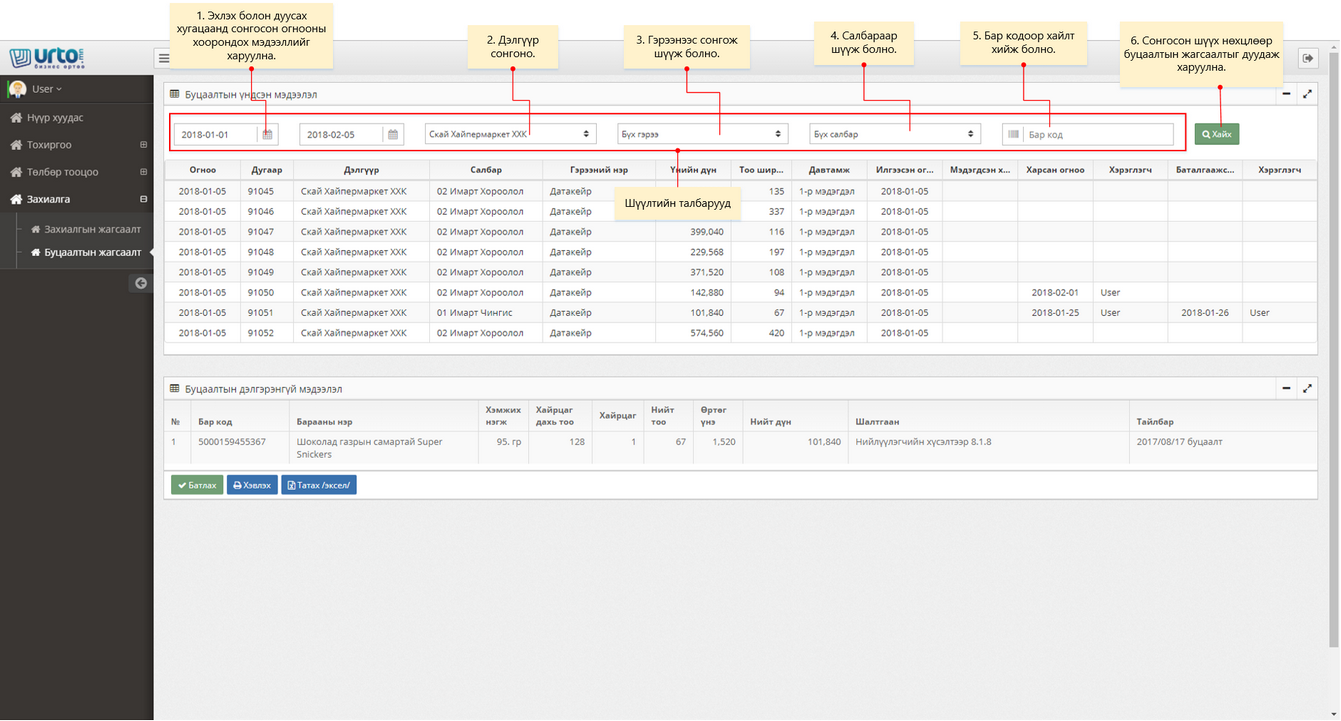Image resolution: width=1341 pixels, height=721 pixels.
Task: Sort by the Давтамж column header
Action: coord(829,170)
